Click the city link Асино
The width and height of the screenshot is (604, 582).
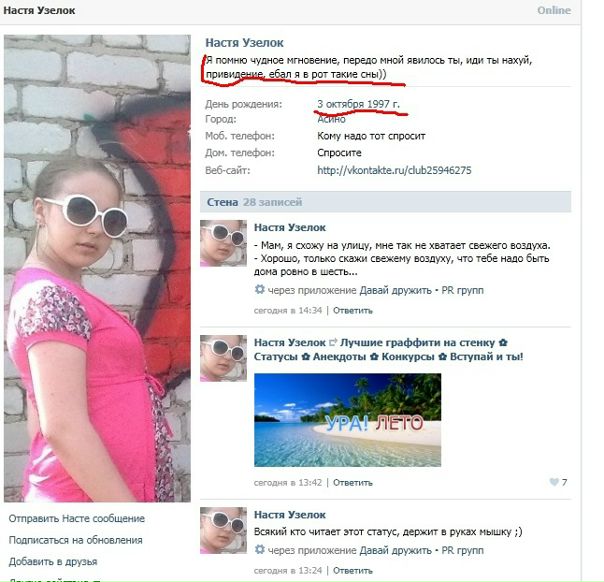331,119
